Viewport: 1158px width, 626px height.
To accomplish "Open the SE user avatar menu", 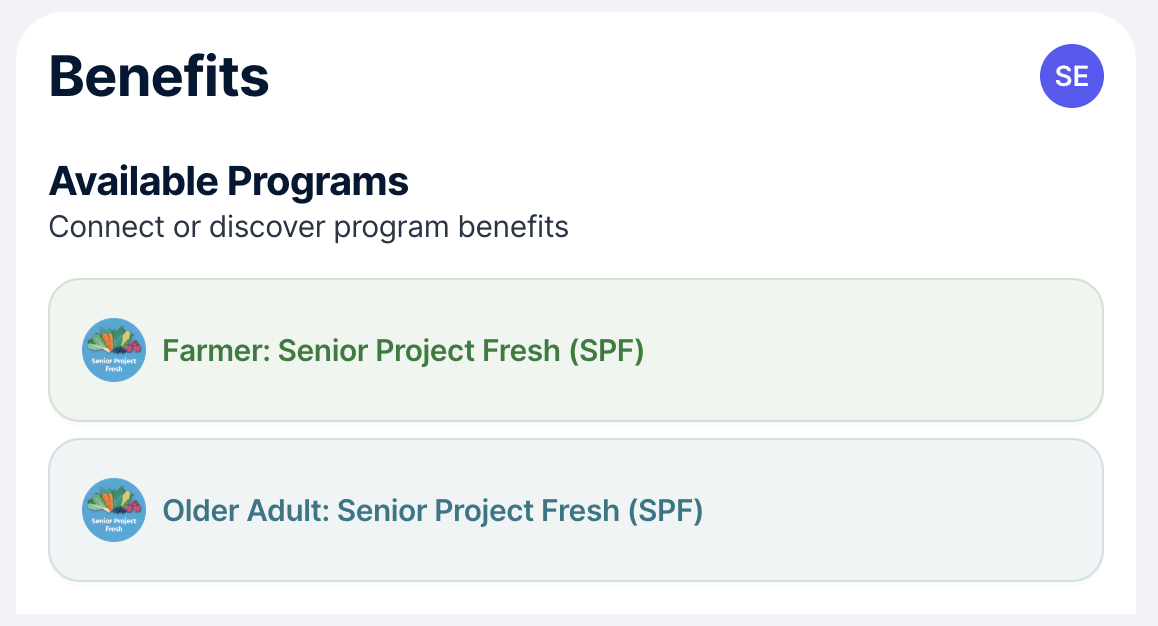I will (x=1072, y=76).
